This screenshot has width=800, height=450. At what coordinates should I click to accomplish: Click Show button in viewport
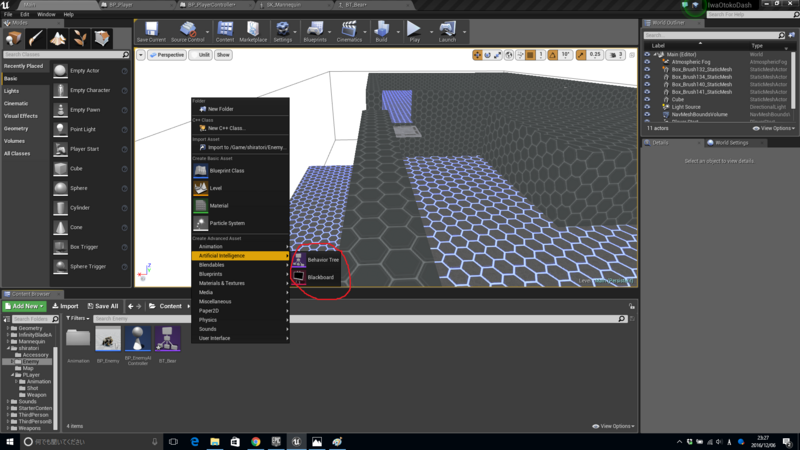[223, 55]
